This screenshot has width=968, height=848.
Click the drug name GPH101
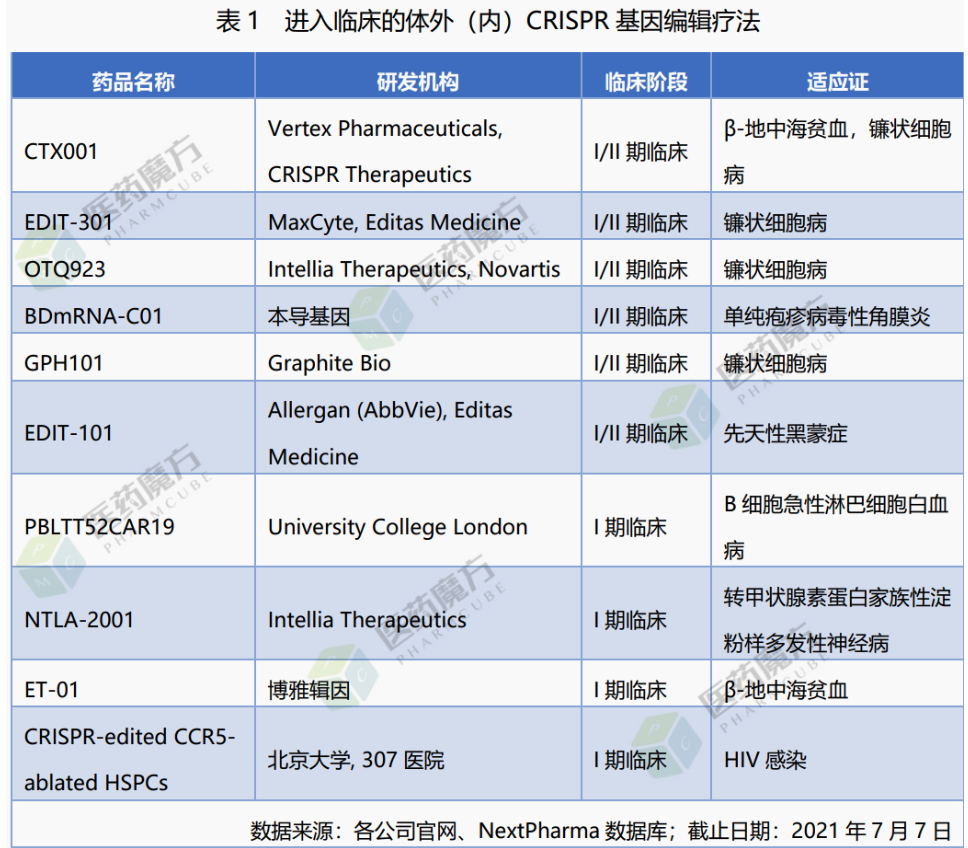tap(63, 363)
